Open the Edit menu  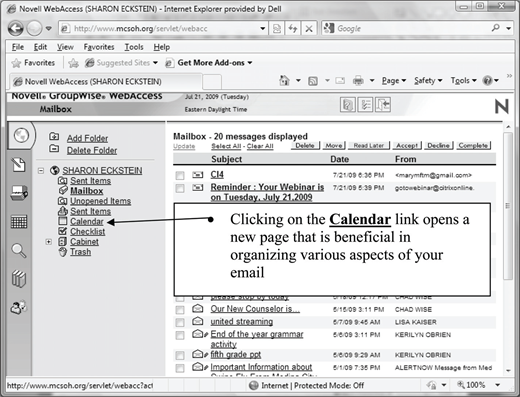pos(40,47)
